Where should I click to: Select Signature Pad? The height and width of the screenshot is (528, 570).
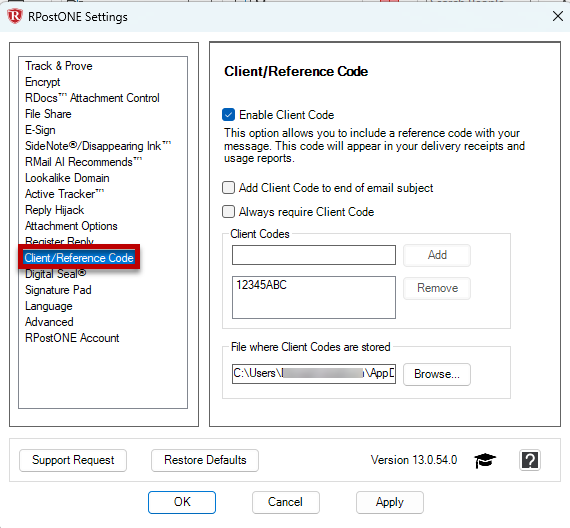[x=58, y=290]
